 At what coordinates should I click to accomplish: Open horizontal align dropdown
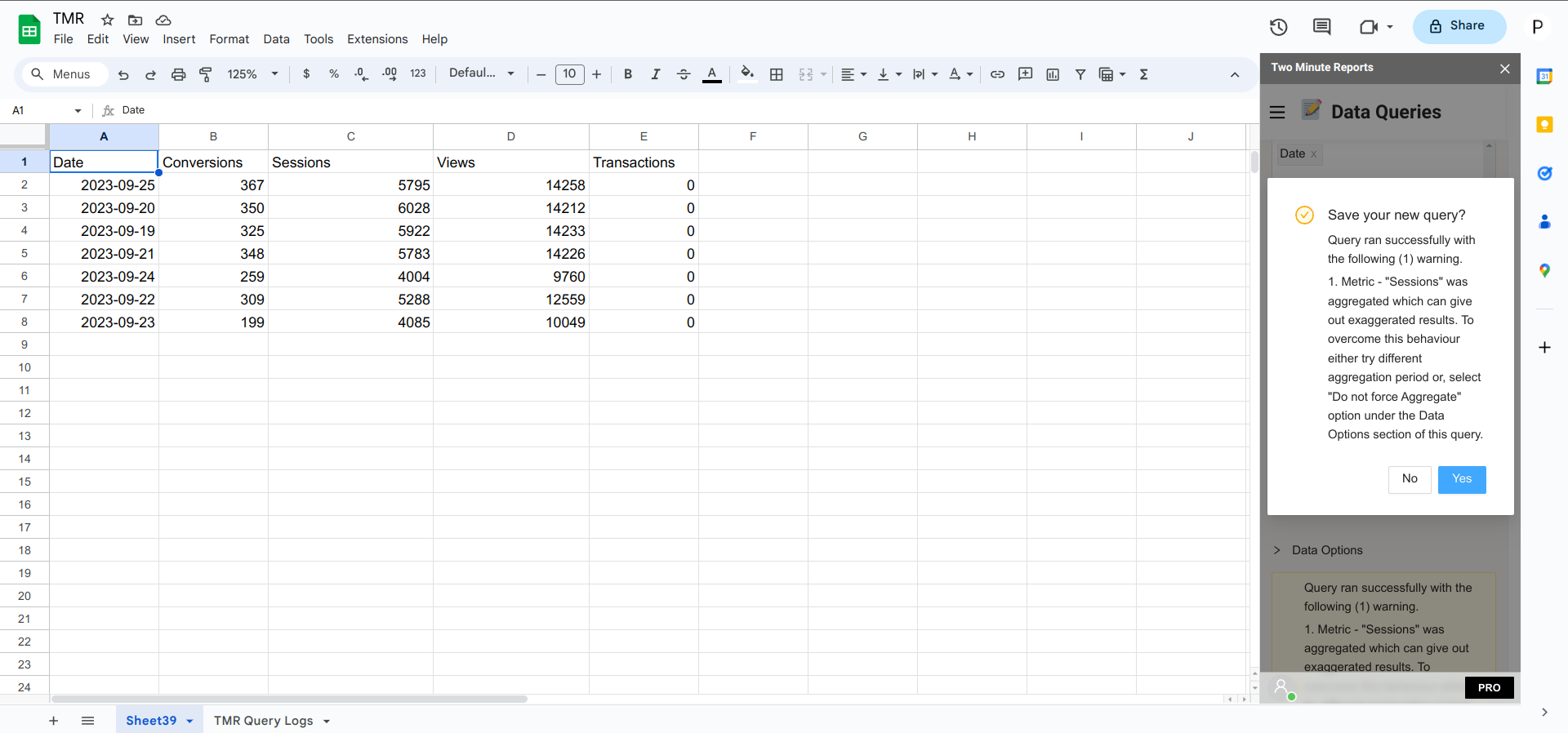click(x=853, y=74)
